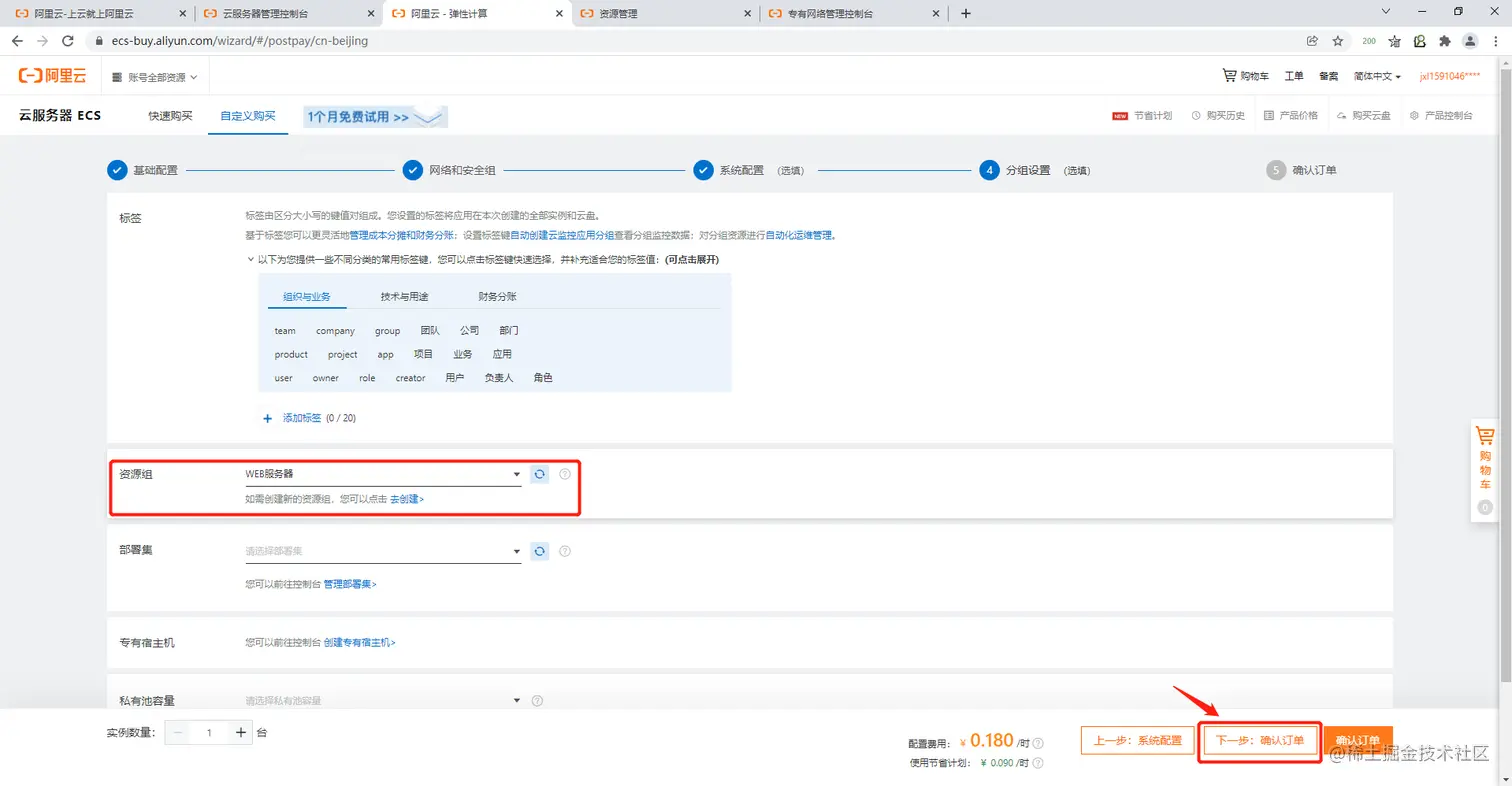Click 上一步：系统配置 button

pos(1138,741)
